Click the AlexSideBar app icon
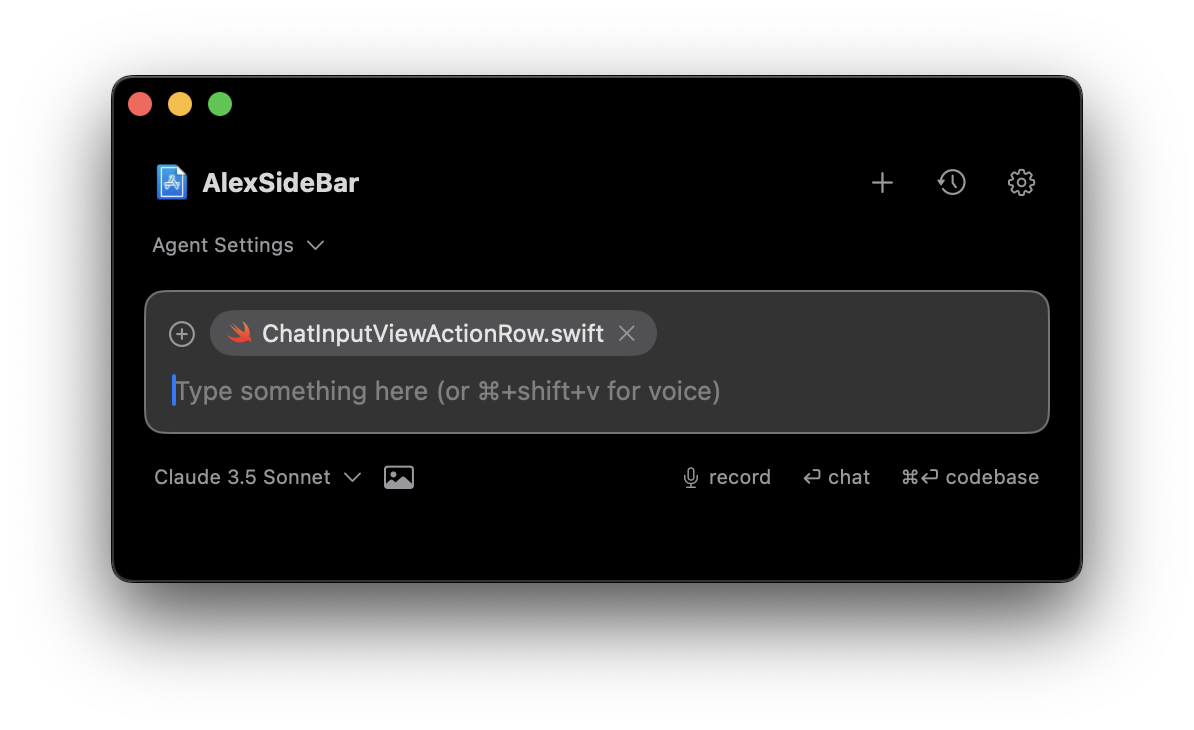Screen dimensions: 1194x730 171,181
